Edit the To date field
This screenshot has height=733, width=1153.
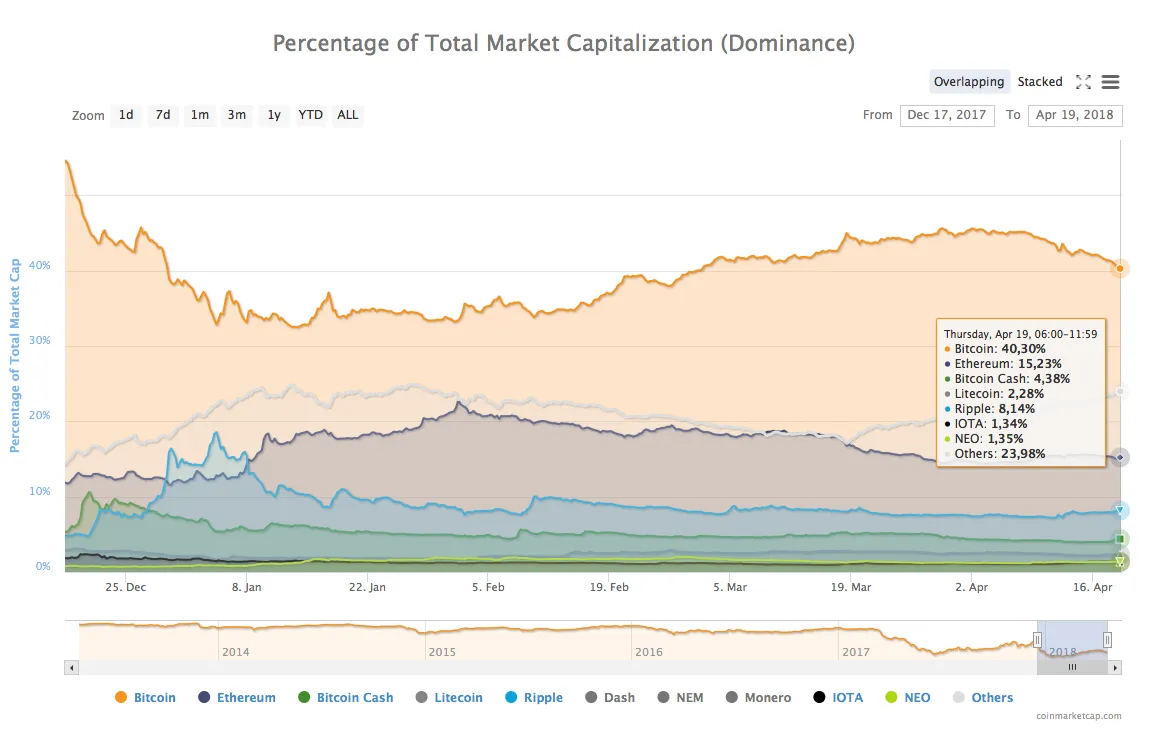pyautogui.click(x=1075, y=115)
